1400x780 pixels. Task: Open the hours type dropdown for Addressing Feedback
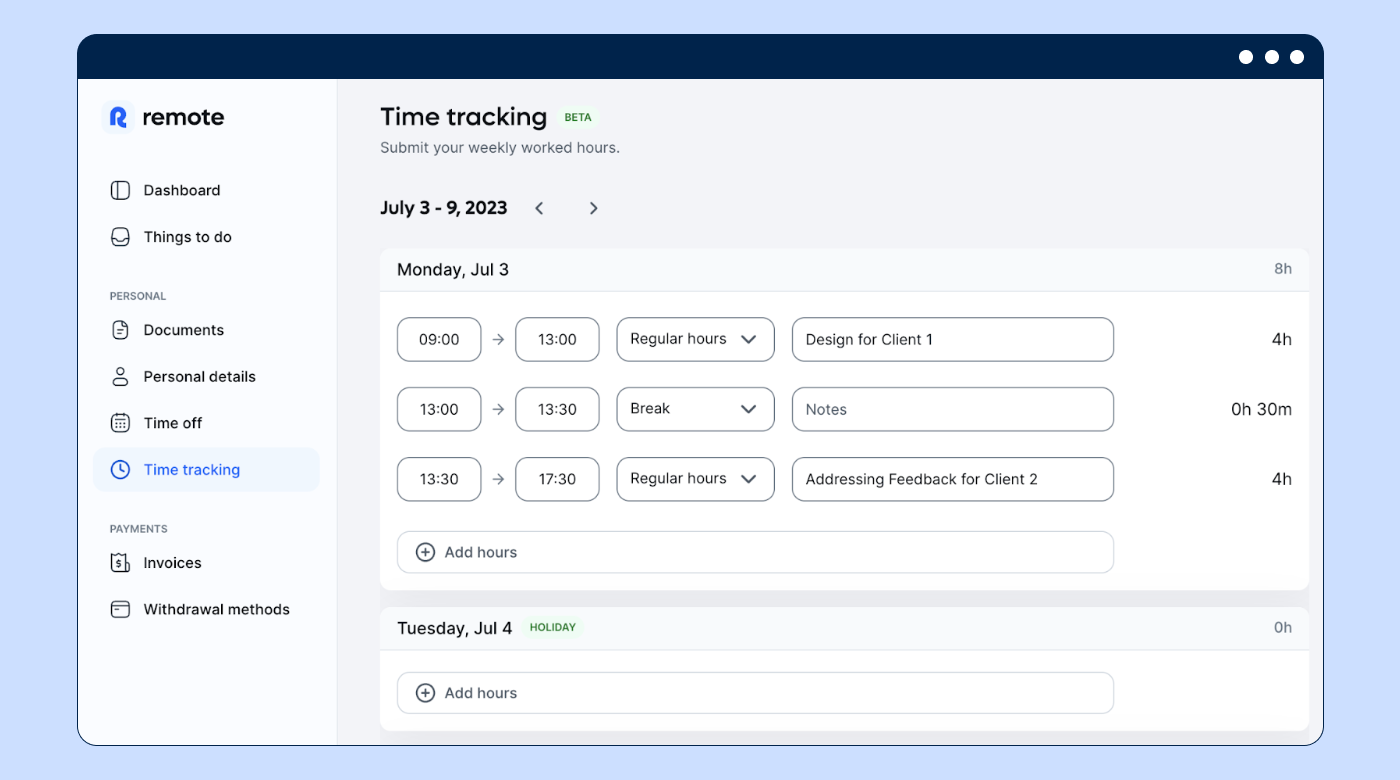pos(695,479)
